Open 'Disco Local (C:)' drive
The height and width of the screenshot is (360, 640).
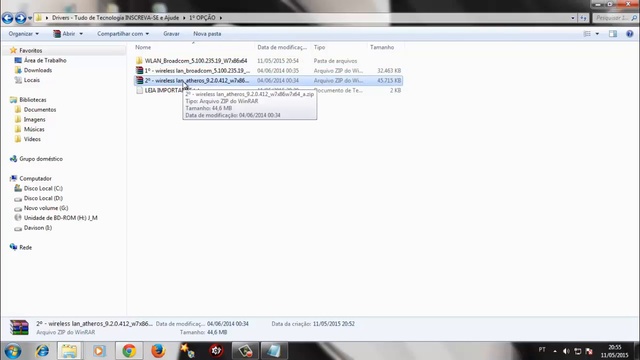click(x=43, y=189)
